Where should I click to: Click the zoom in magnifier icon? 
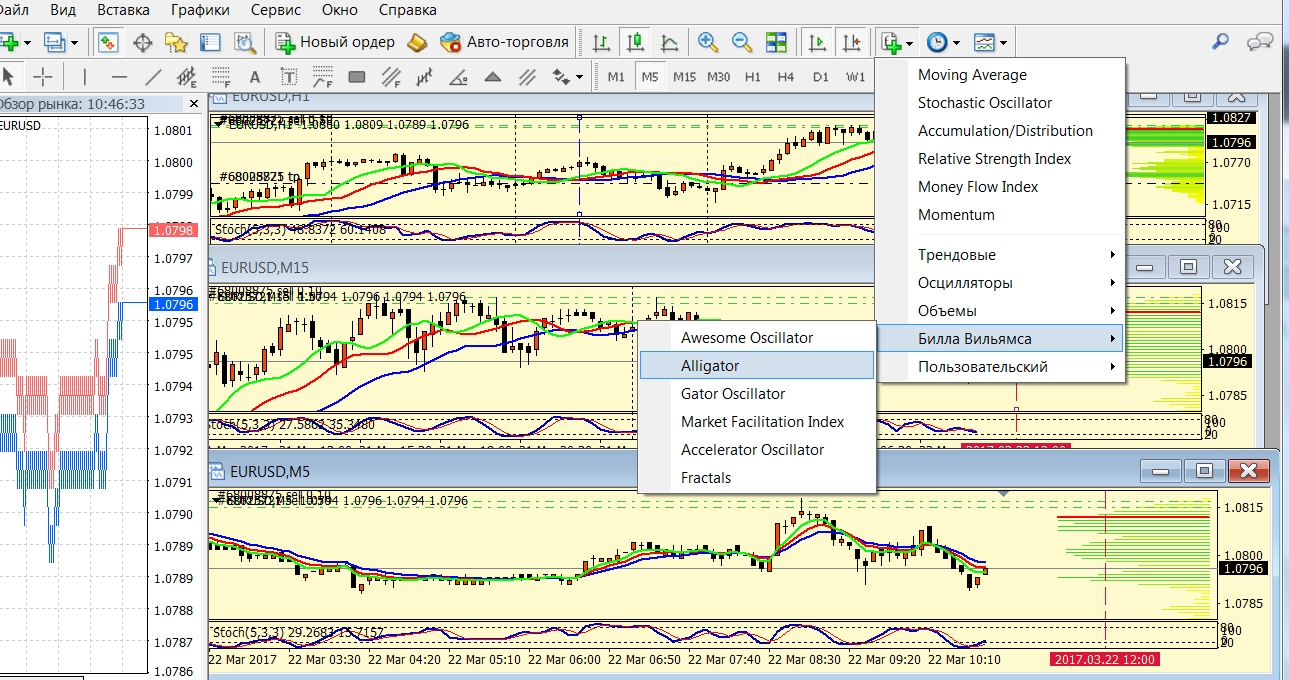click(708, 42)
